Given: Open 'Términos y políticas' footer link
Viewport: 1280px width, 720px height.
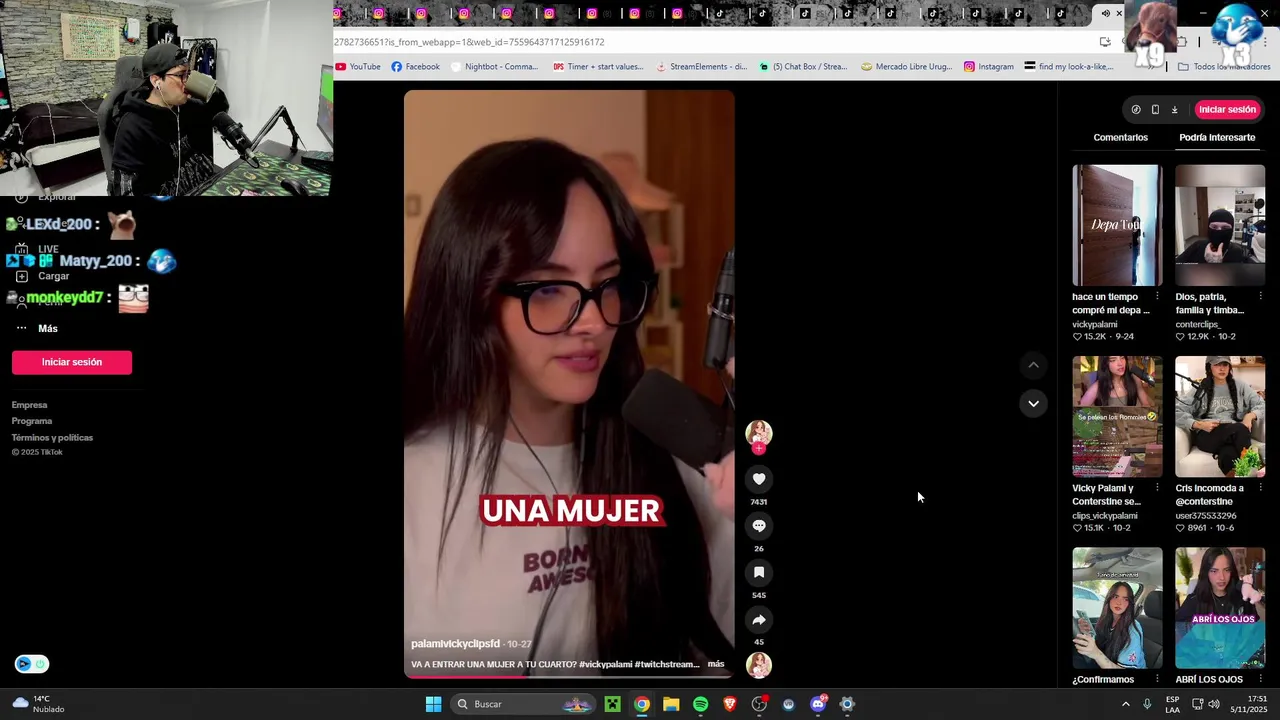Looking at the screenshot, I should (x=52, y=437).
